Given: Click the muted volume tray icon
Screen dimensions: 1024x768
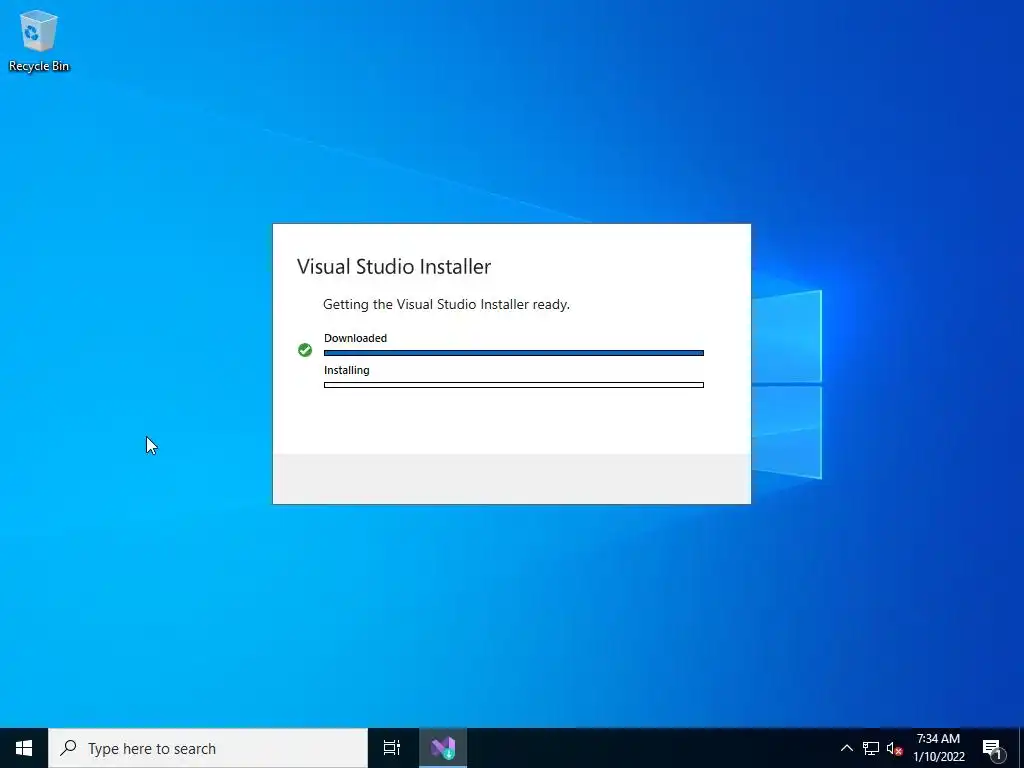Looking at the screenshot, I should point(894,748).
